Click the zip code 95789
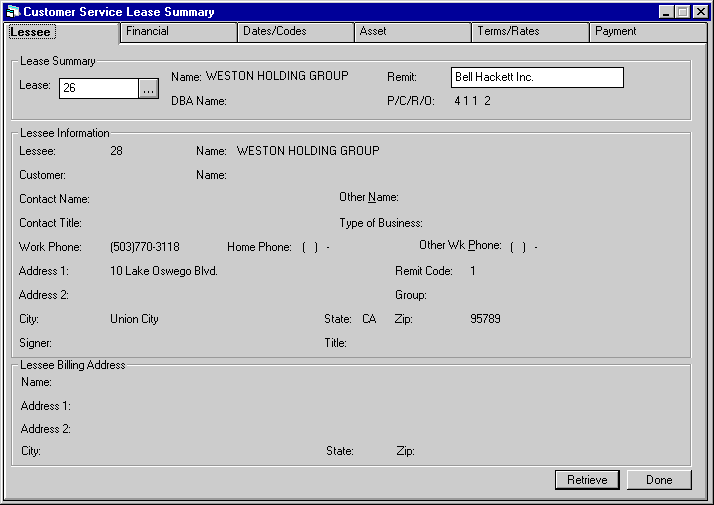The height and width of the screenshot is (505, 714). [485, 319]
